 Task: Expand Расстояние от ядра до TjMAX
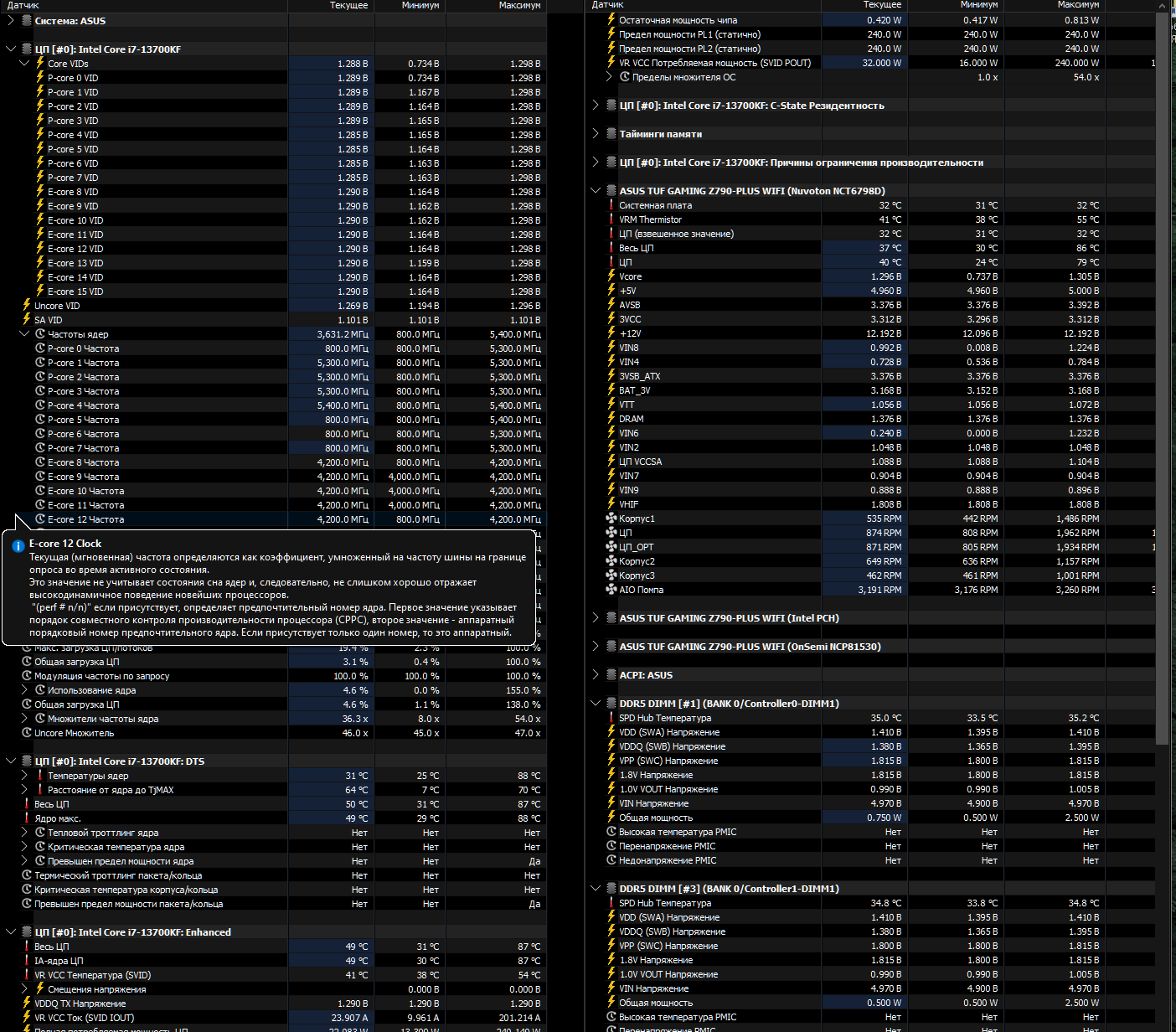click(x=24, y=790)
